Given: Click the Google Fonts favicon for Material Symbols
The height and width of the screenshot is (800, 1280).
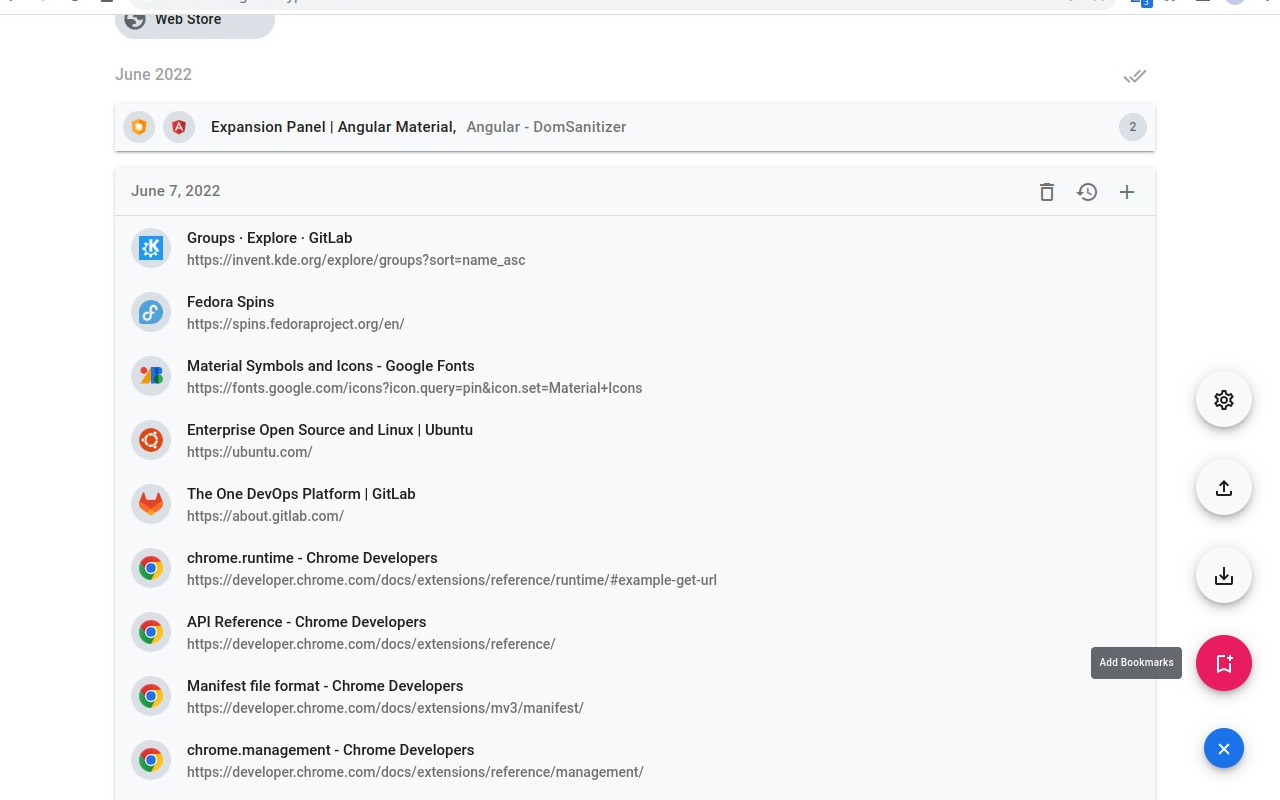Looking at the screenshot, I should pyautogui.click(x=151, y=376).
